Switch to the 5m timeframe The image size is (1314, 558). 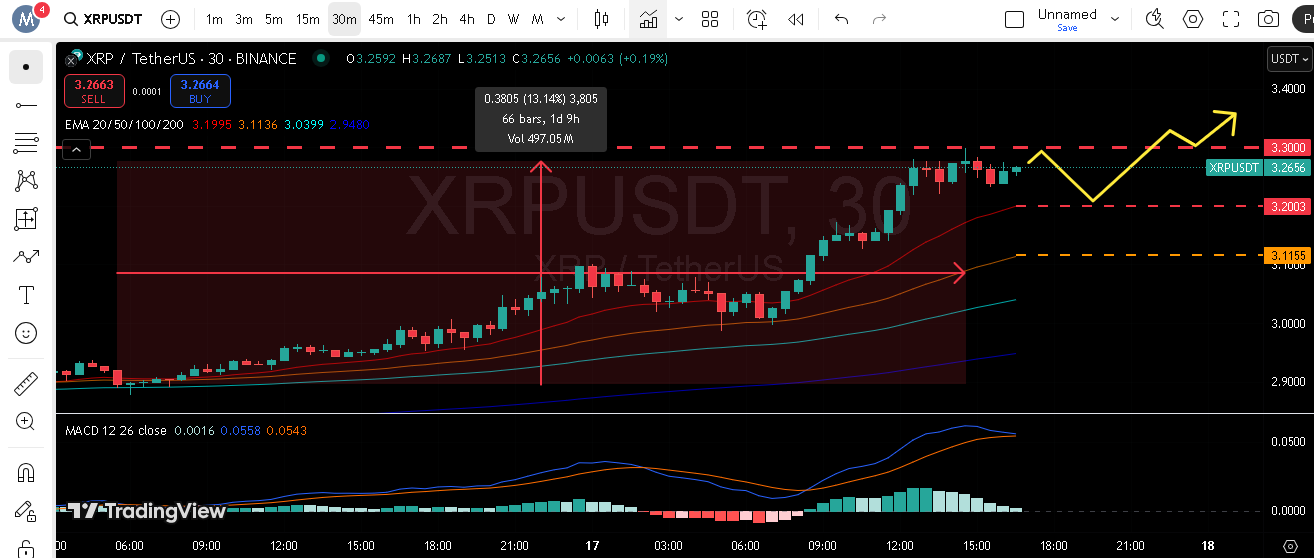pyautogui.click(x=274, y=19)
